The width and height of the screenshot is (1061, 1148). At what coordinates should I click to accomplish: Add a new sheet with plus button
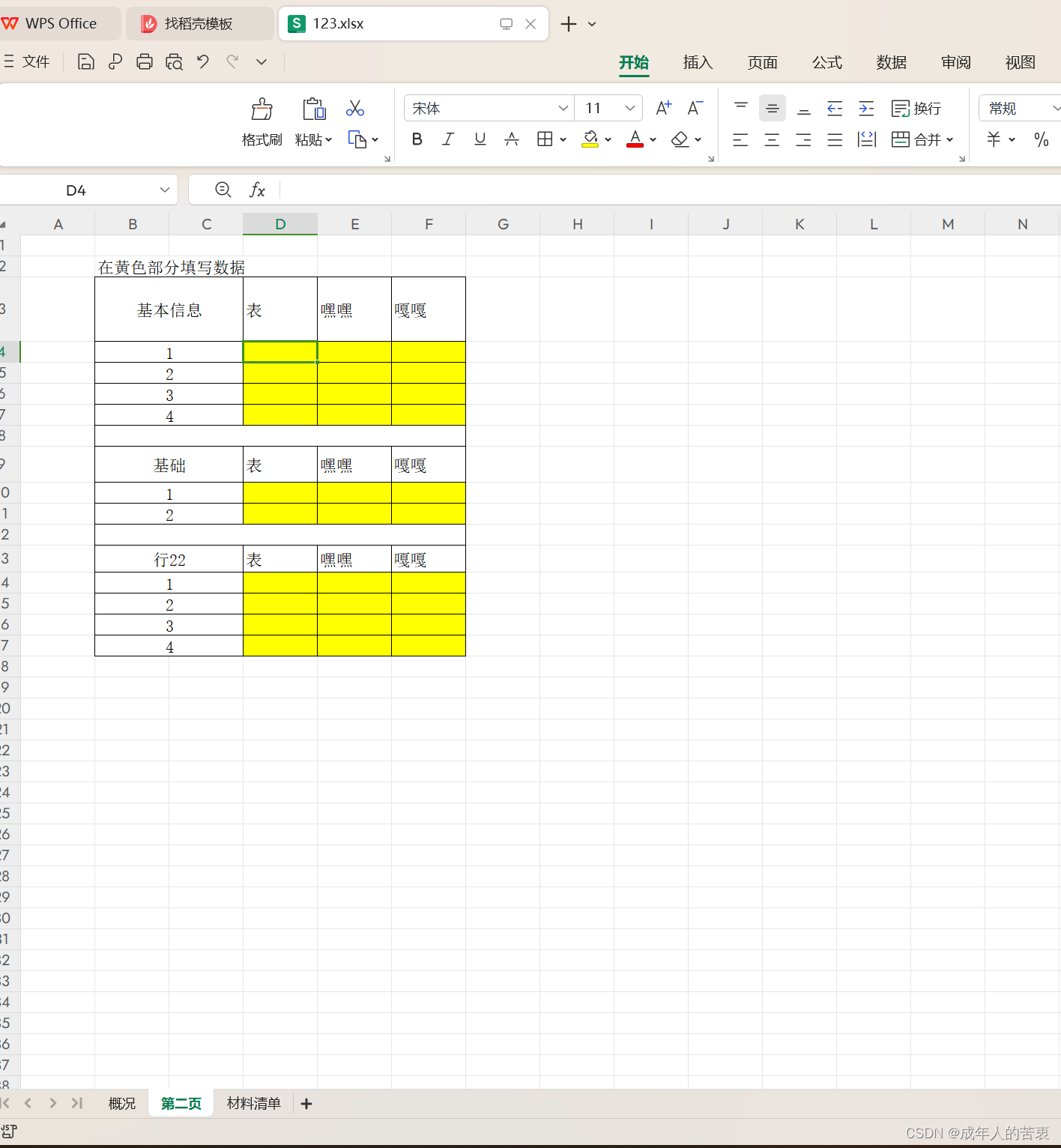306,1103
